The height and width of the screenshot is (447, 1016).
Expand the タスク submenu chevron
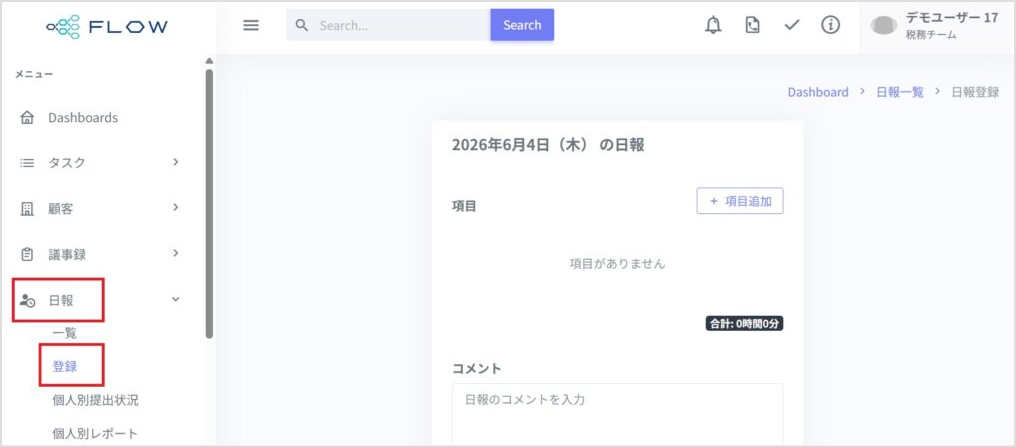click(176, 162)
